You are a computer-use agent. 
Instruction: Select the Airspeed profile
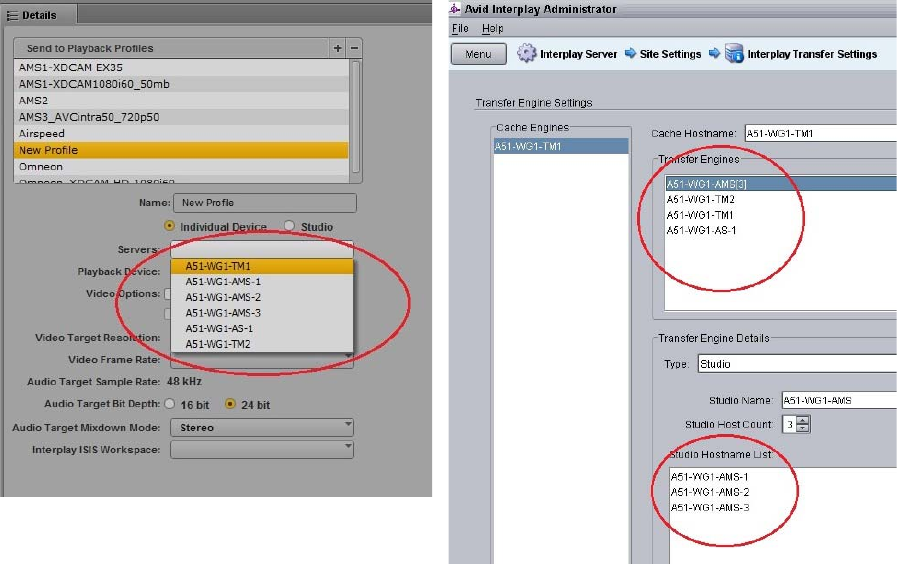(x=181, y=134)
